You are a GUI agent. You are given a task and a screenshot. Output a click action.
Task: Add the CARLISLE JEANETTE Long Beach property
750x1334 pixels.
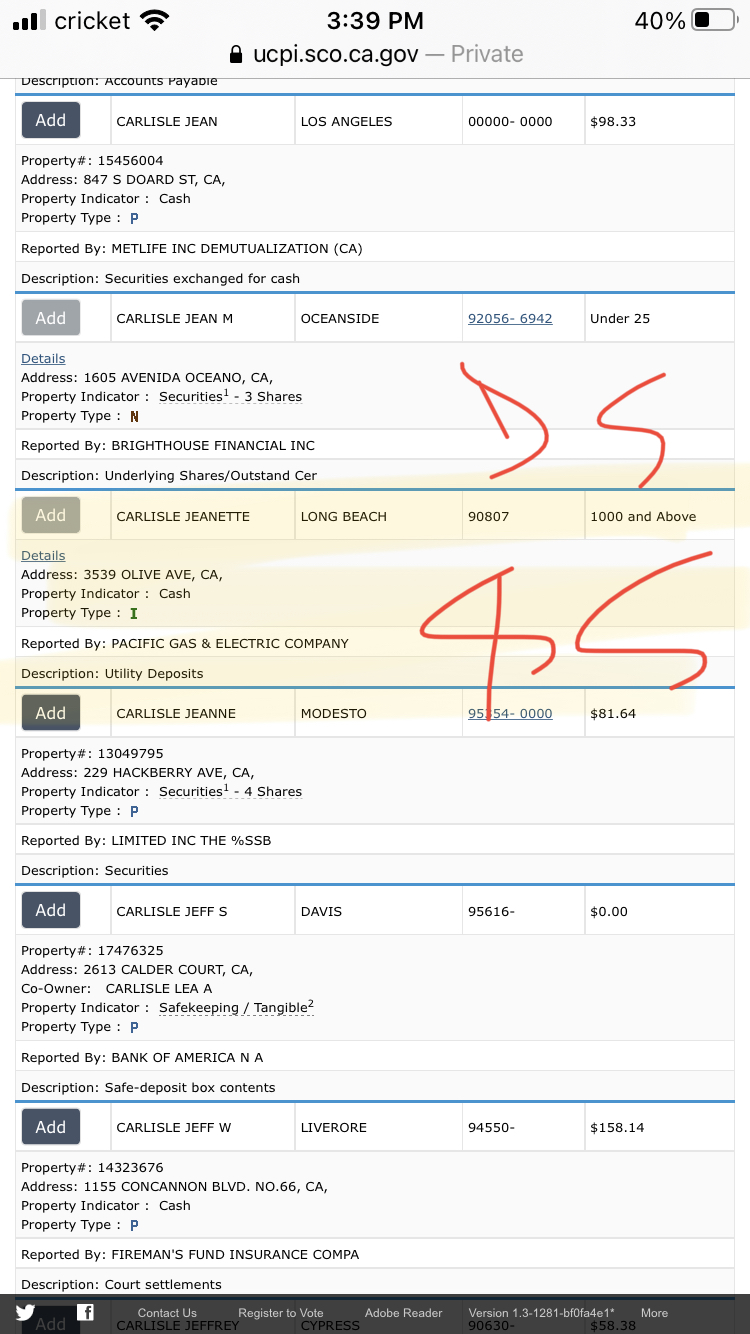[x=51, y=515]
